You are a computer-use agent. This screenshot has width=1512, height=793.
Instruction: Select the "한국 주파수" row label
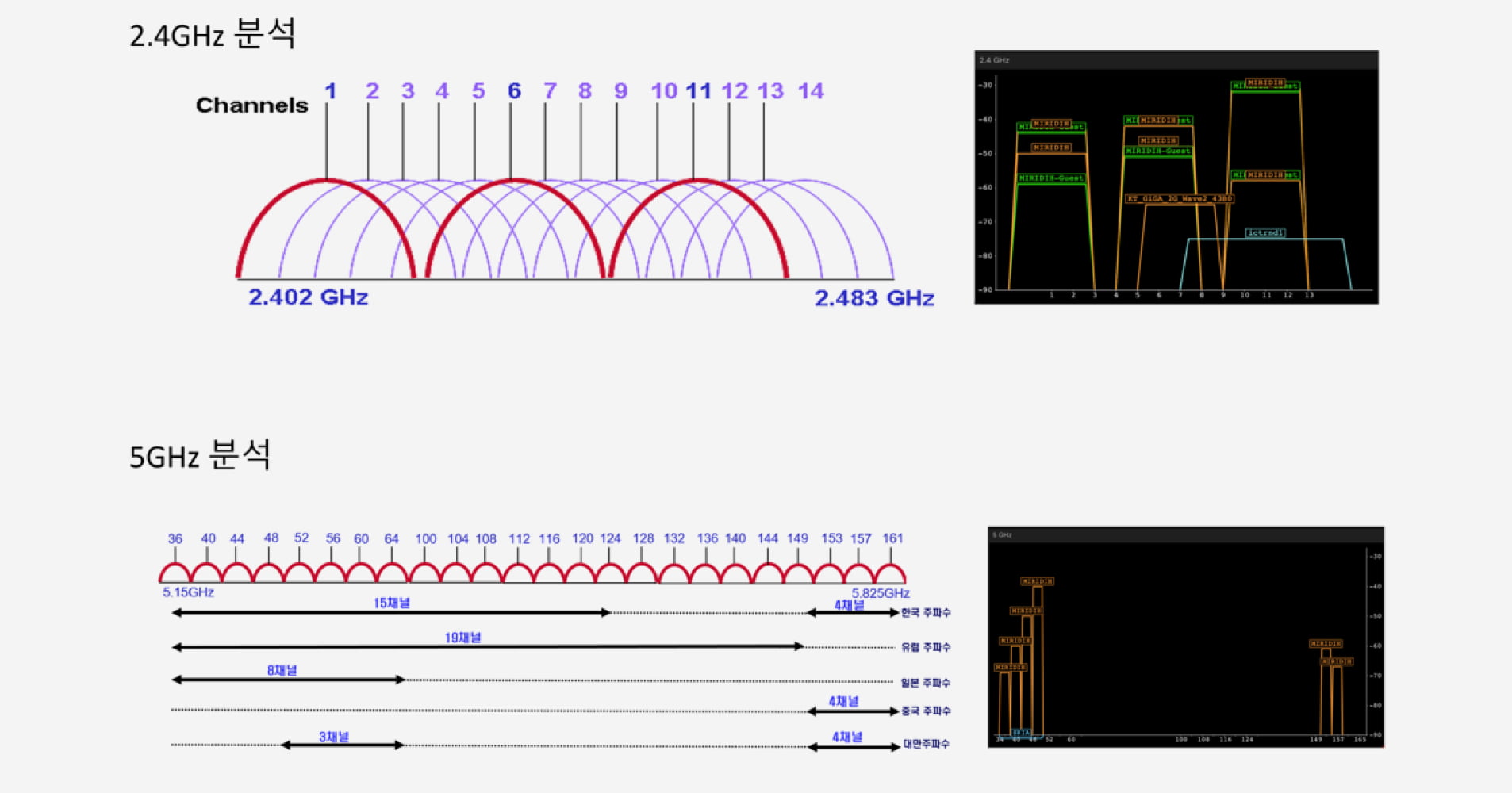925,613
